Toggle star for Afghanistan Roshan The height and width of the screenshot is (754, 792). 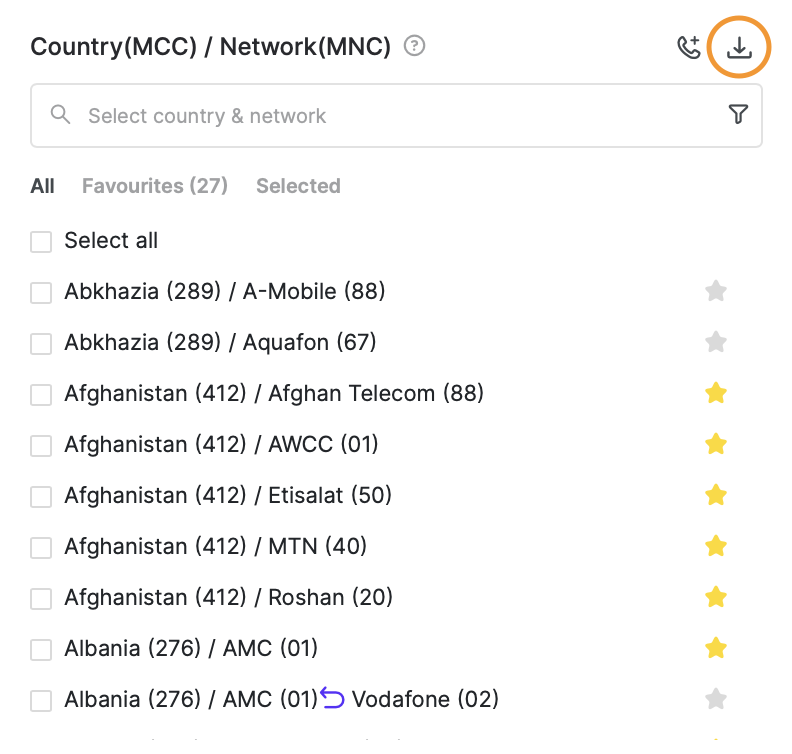pyautogui.click(x=716, y=597)
